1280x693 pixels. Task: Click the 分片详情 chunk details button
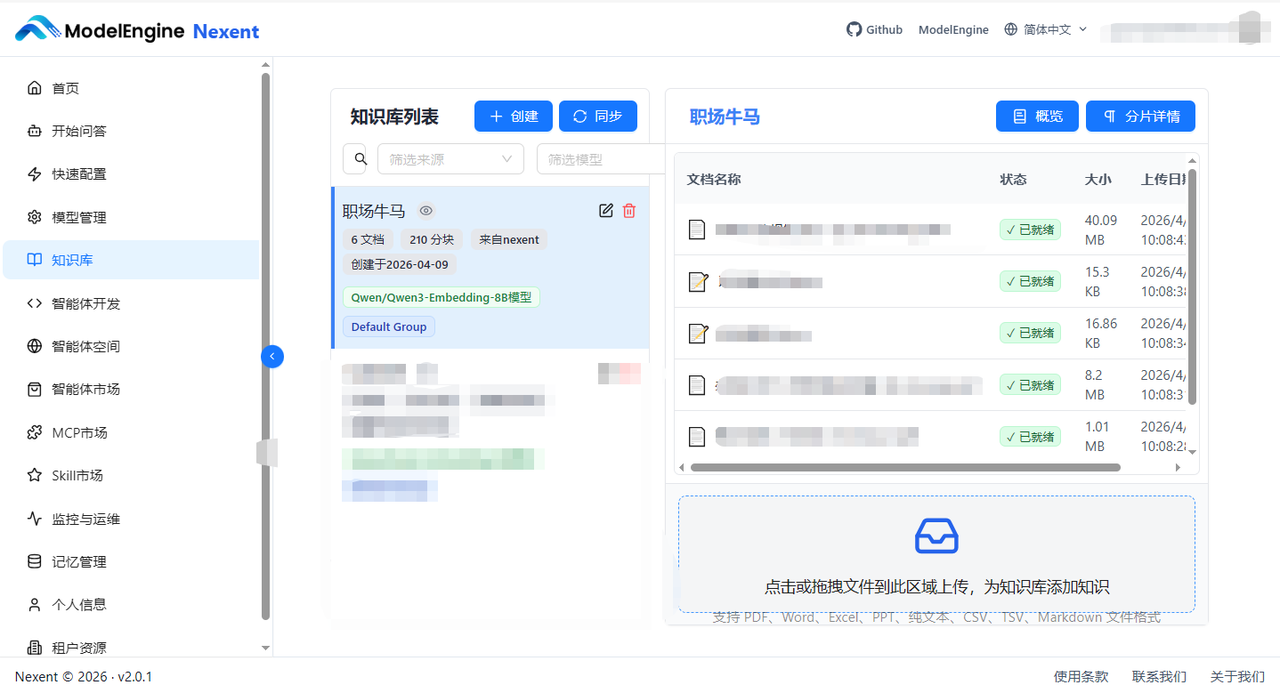(1141, 116)
